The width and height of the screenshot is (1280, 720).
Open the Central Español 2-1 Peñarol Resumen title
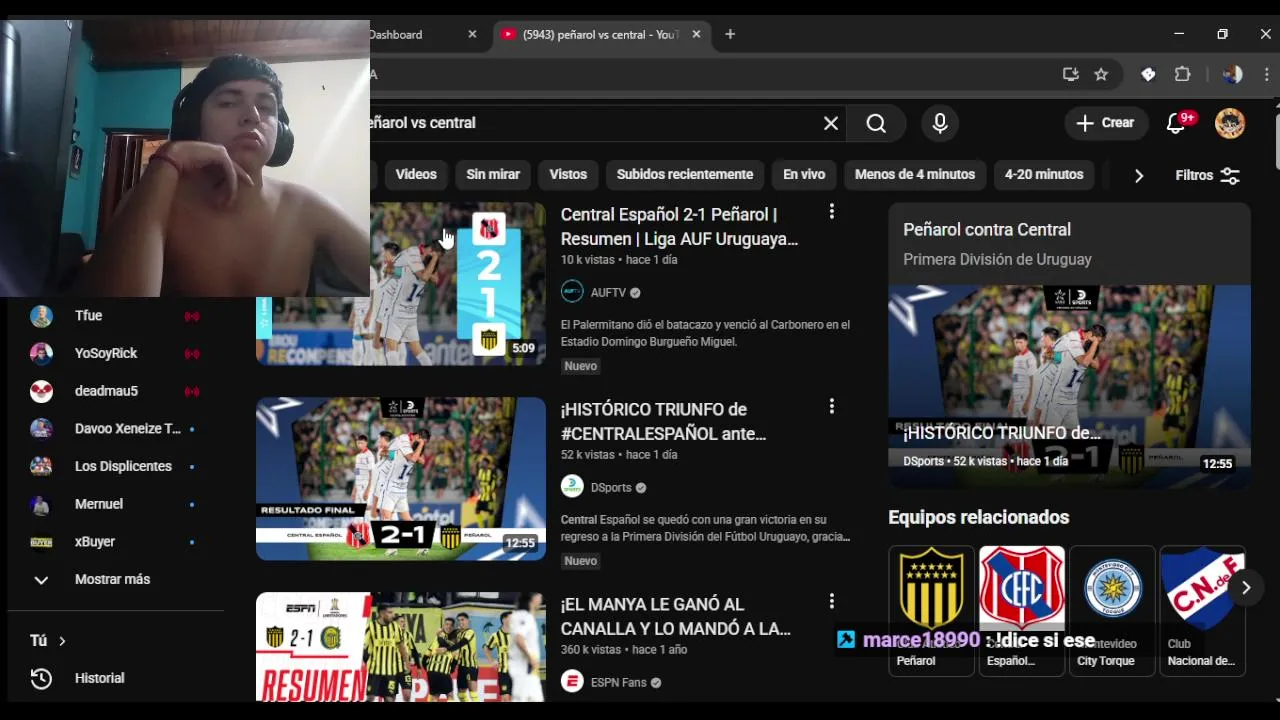tap(680, 227)
